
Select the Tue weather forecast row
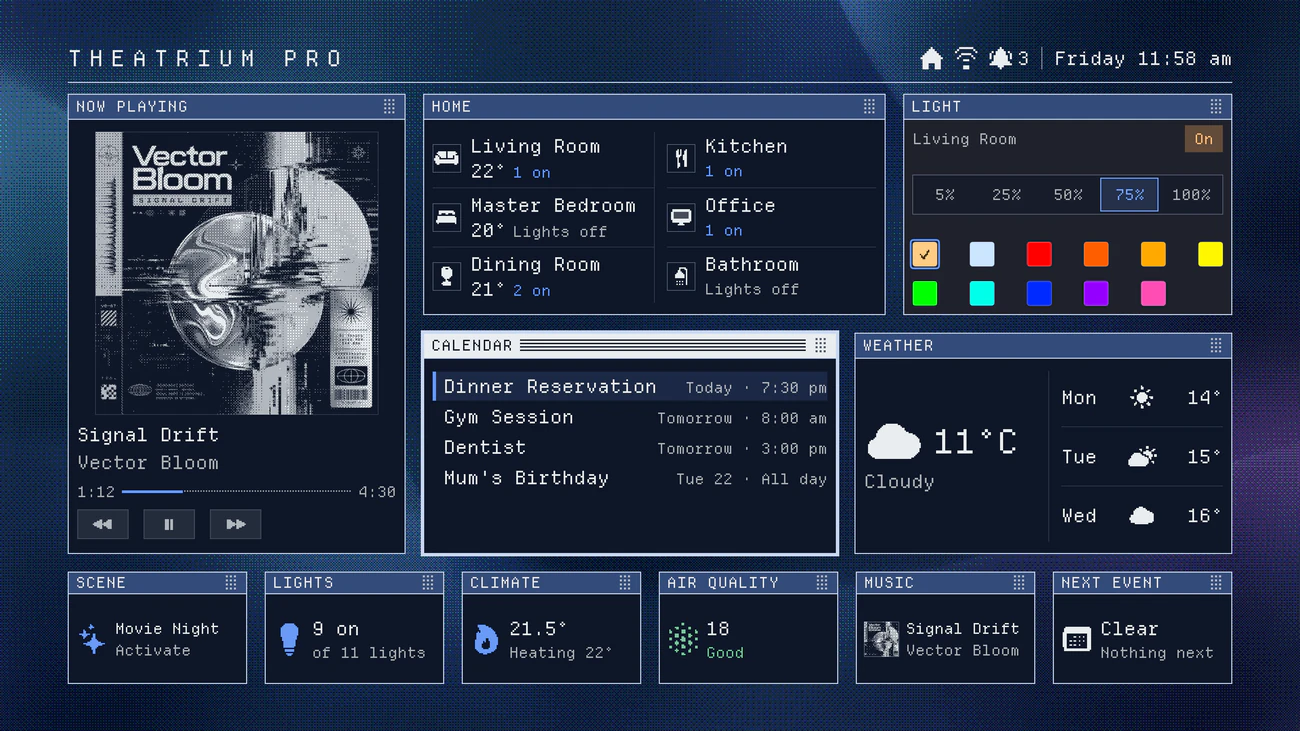(1140, 457)
